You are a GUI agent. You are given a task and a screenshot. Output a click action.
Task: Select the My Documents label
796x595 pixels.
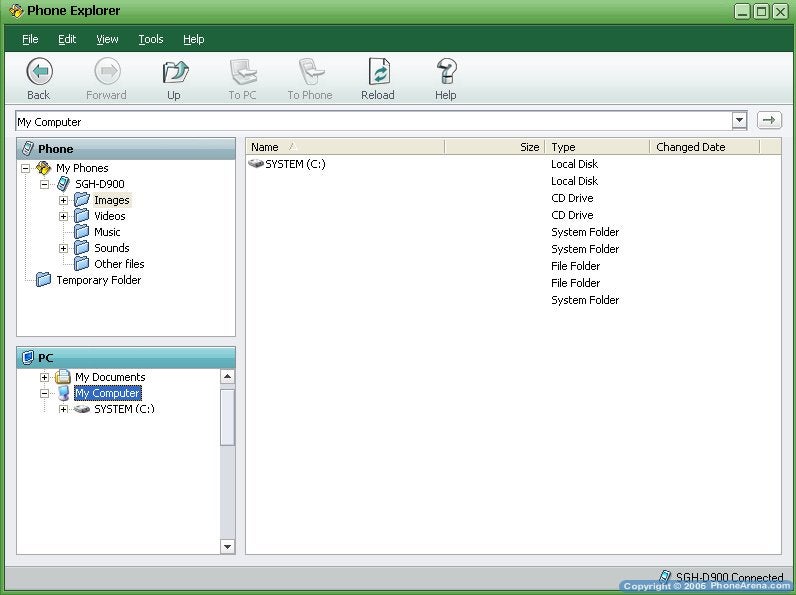(x=110, y=377)
